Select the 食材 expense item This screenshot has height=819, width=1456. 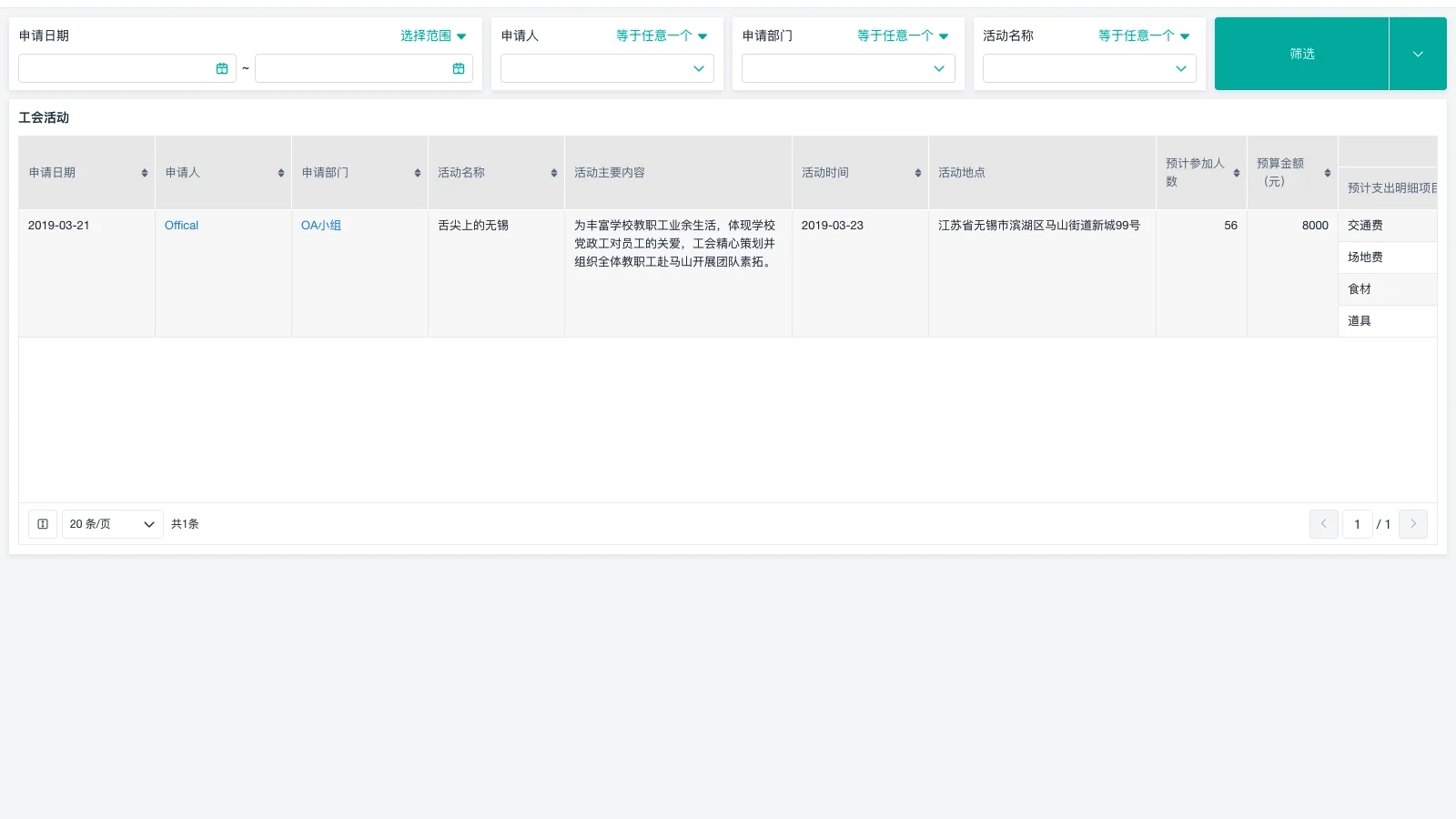click(1388, 289)
